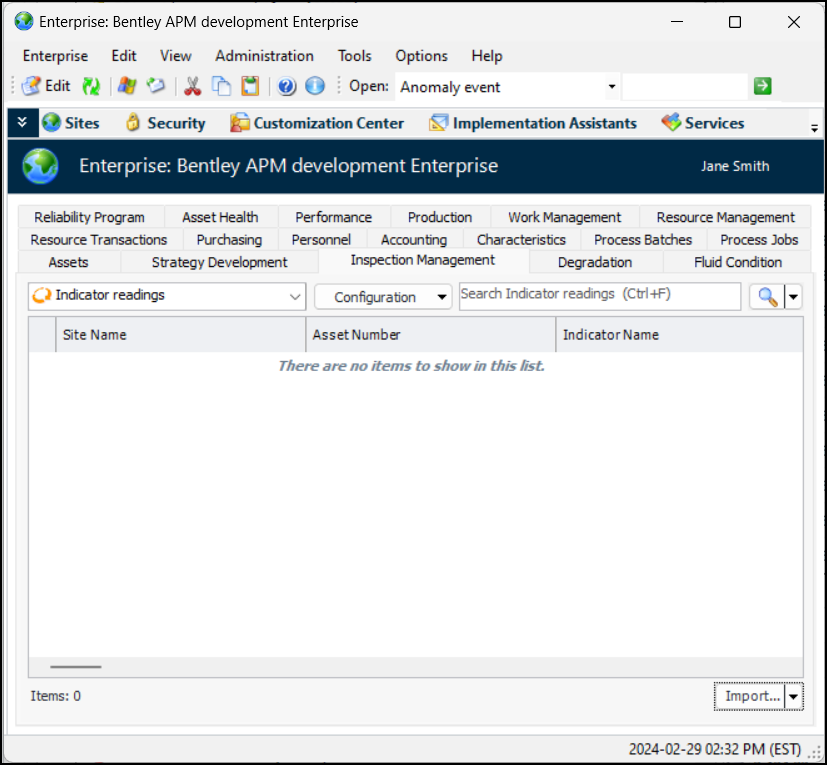Open Implementation Assistants
827x765 pixels.
[x=533, y=123]
